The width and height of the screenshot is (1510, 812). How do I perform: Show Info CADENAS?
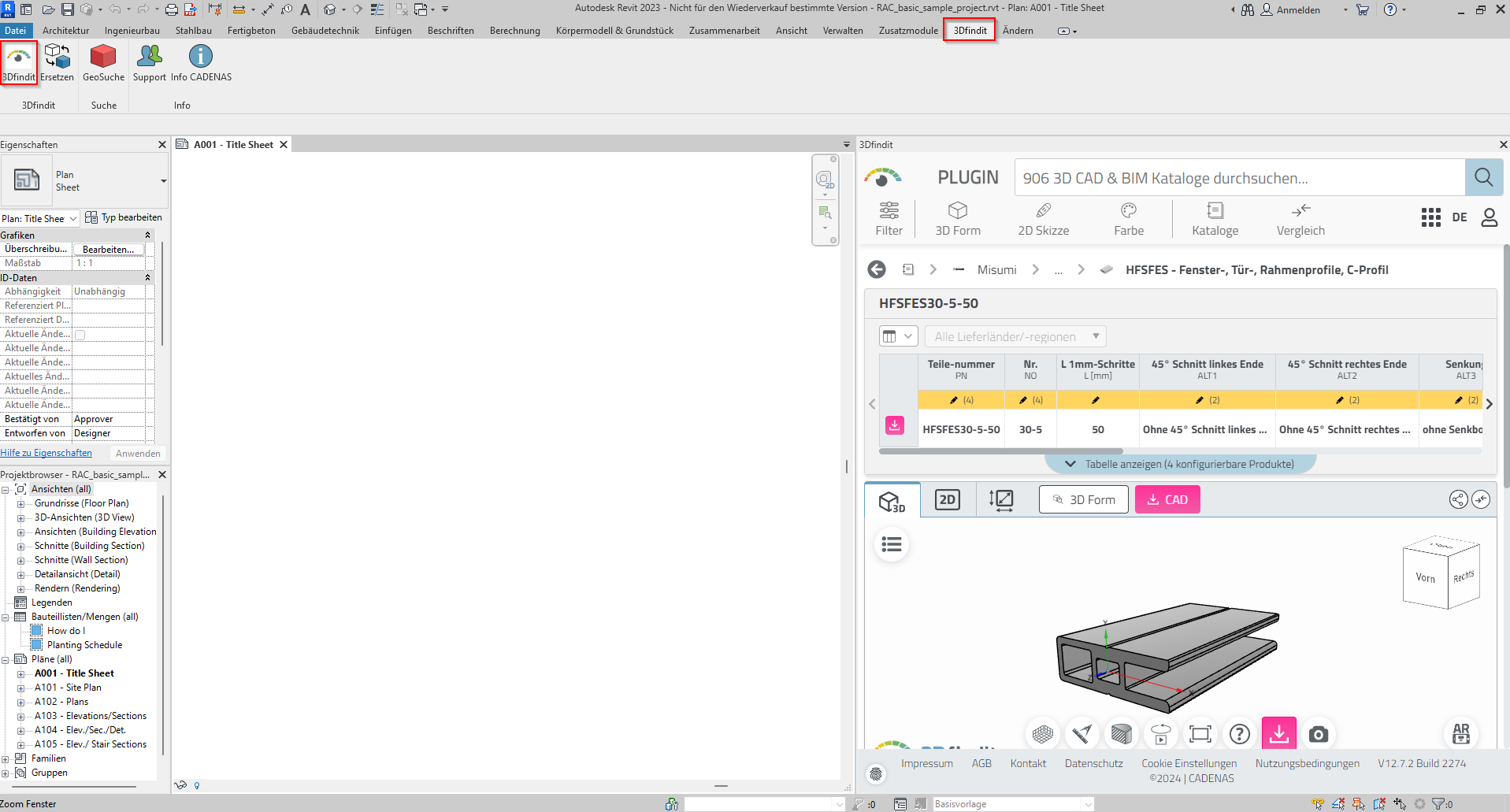coord(201,62)
